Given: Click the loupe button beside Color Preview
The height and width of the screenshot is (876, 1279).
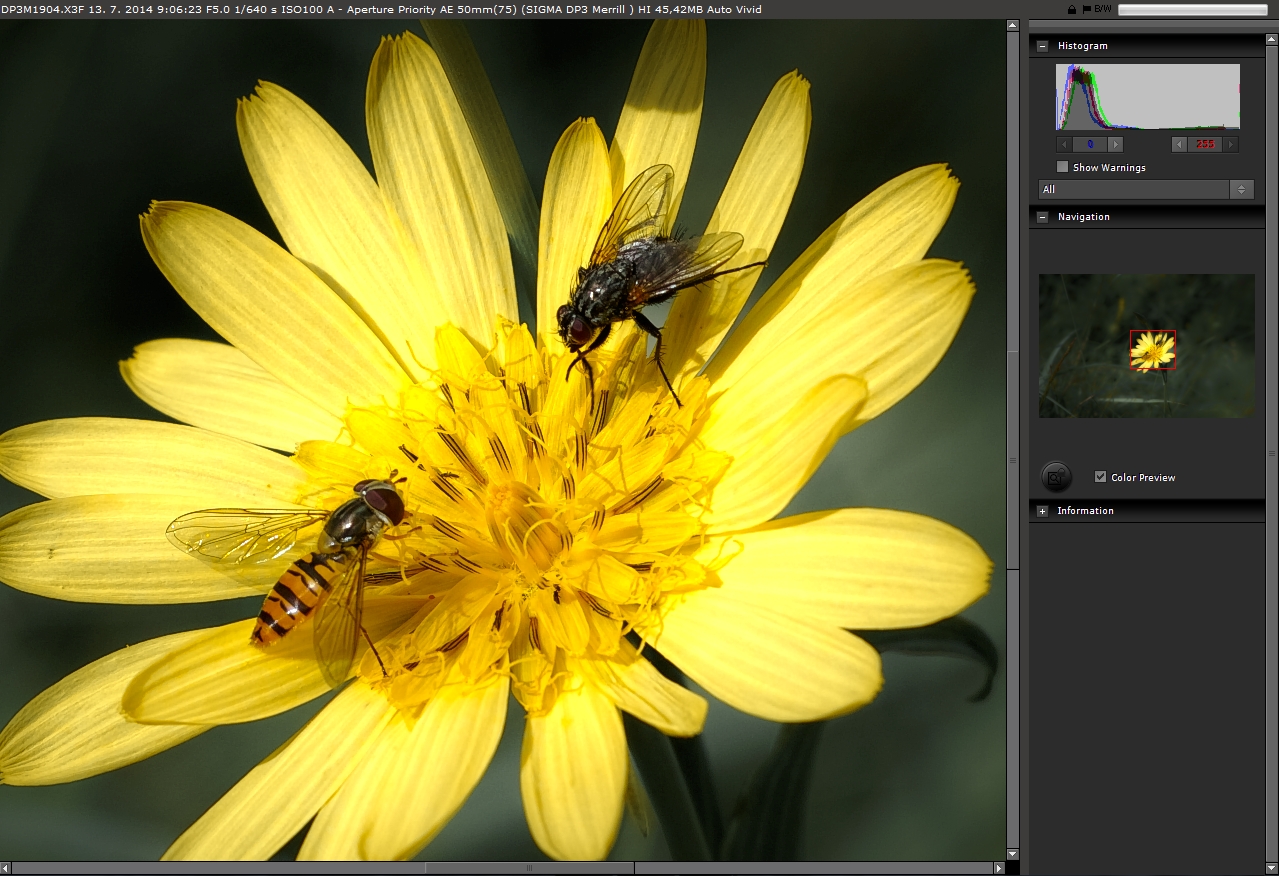Looking at the screenshot, I should tap(1056, 477).
